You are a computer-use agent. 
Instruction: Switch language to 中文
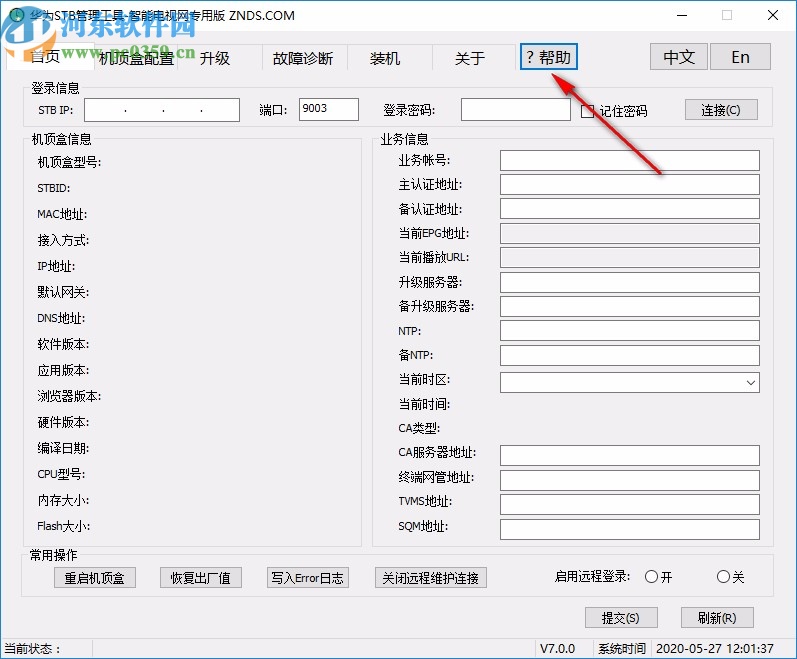pyautogui.click(x=679, y=57)
